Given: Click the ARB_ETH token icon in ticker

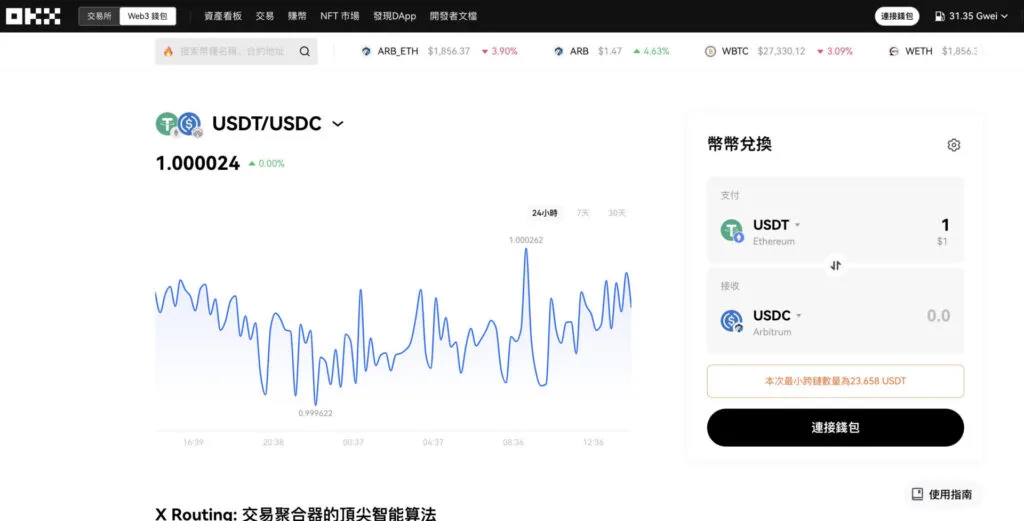Looking at the screenshot, I should point(366,52).
